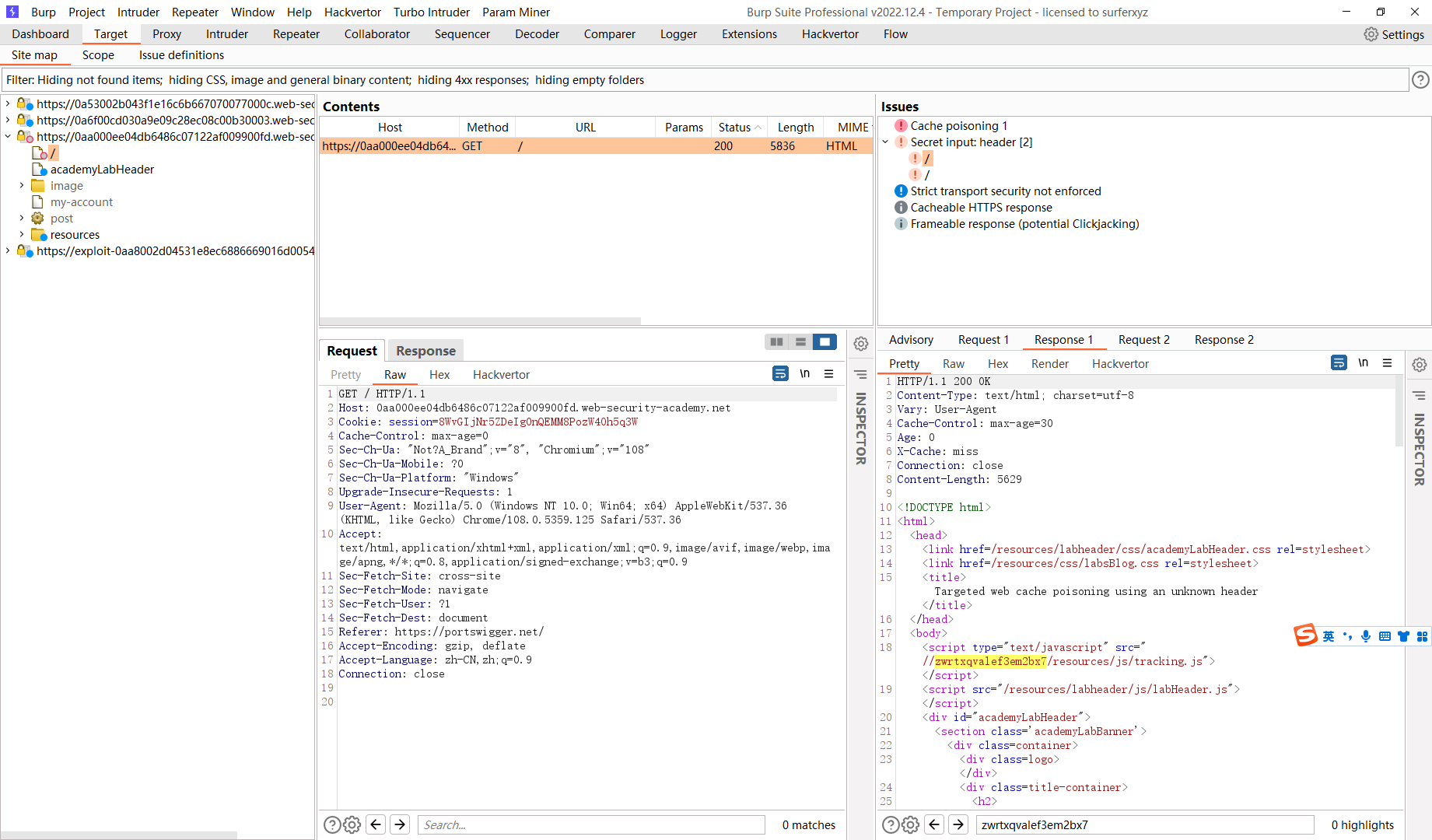The width and height of the screenshot is (1432, 840).
Task: Open the Repeater tab
Action: [296, 34]
